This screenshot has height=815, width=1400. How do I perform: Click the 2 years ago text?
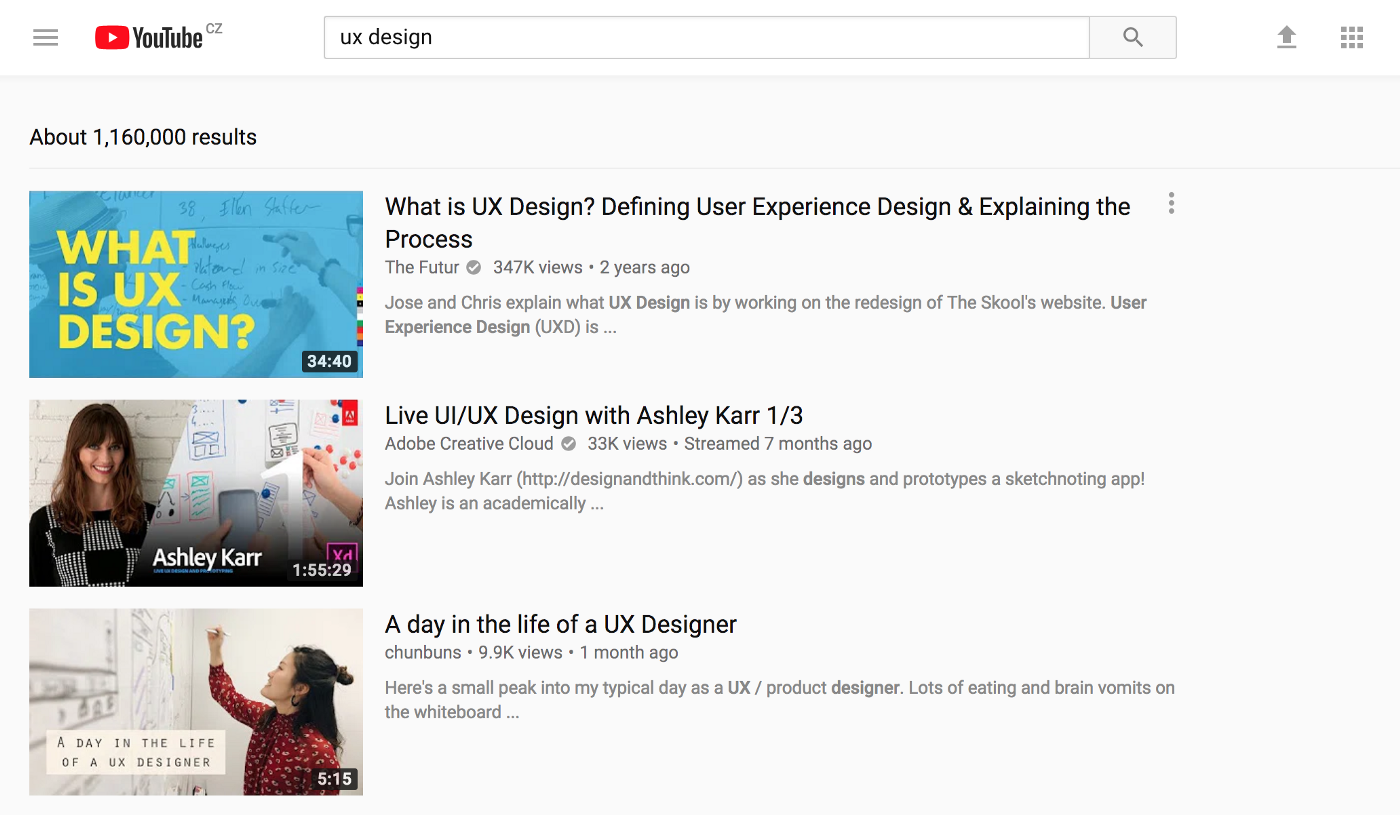pyautogui.click(x=645, y=268)
